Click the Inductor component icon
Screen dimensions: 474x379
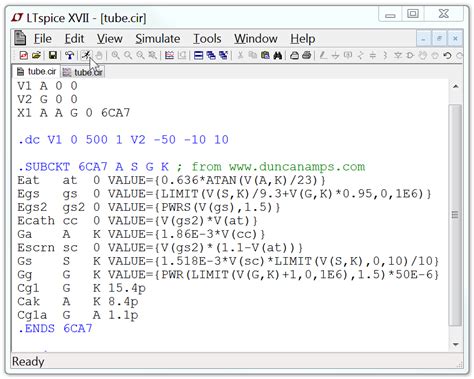point(385,55)
